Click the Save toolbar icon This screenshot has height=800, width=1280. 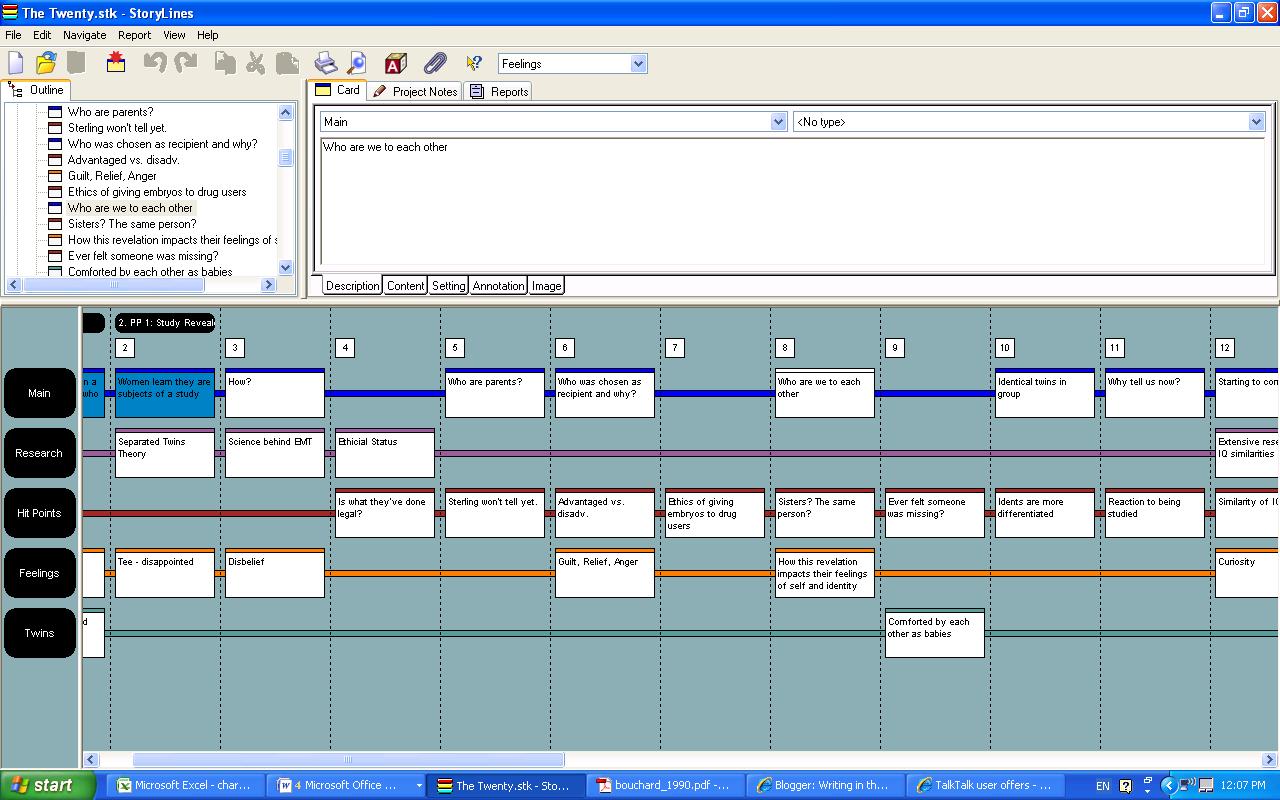click(x=76, y=63)
